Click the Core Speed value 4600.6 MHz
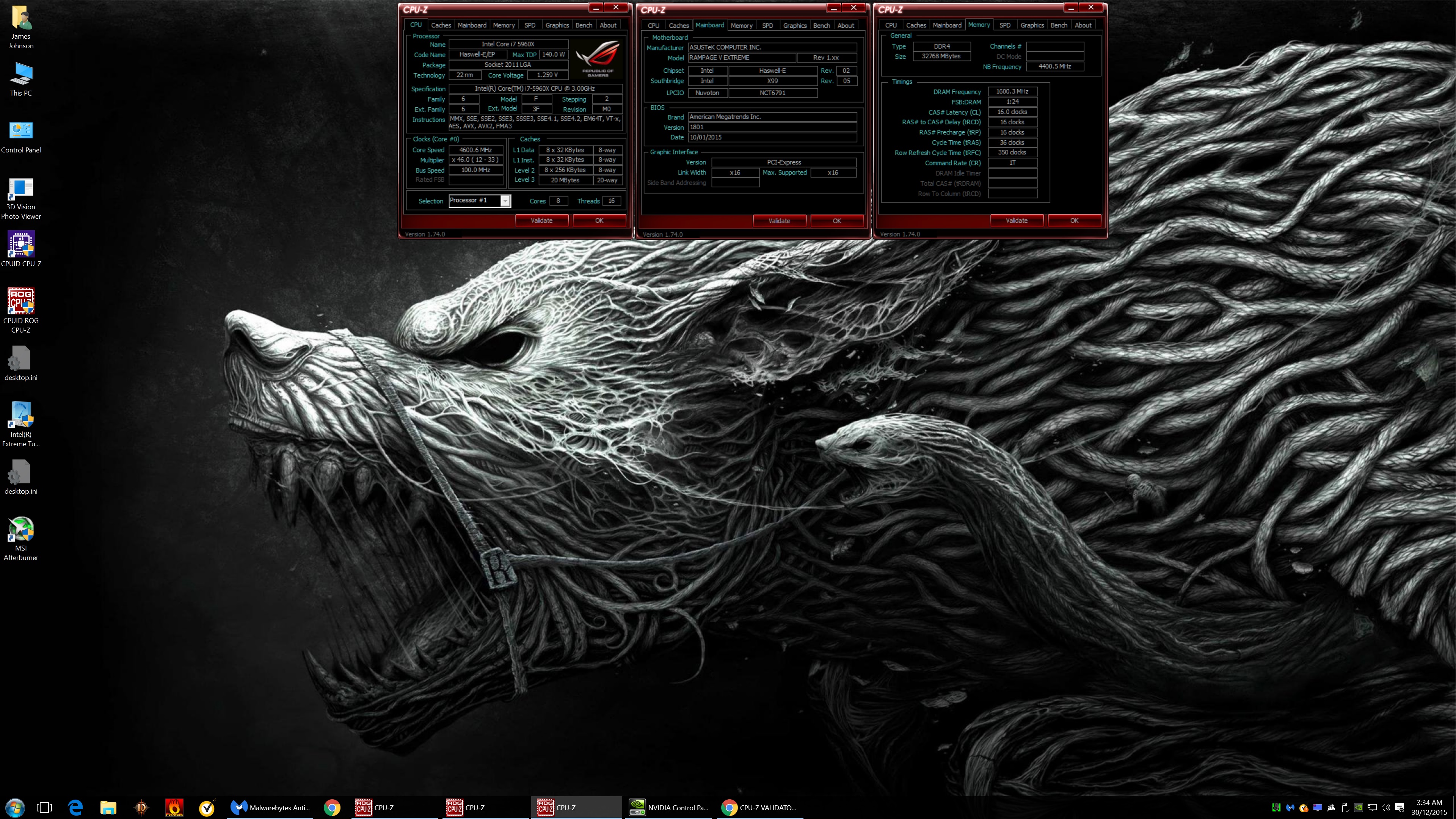The height and width of the screenshot is (819, 1456). (475, 150)
